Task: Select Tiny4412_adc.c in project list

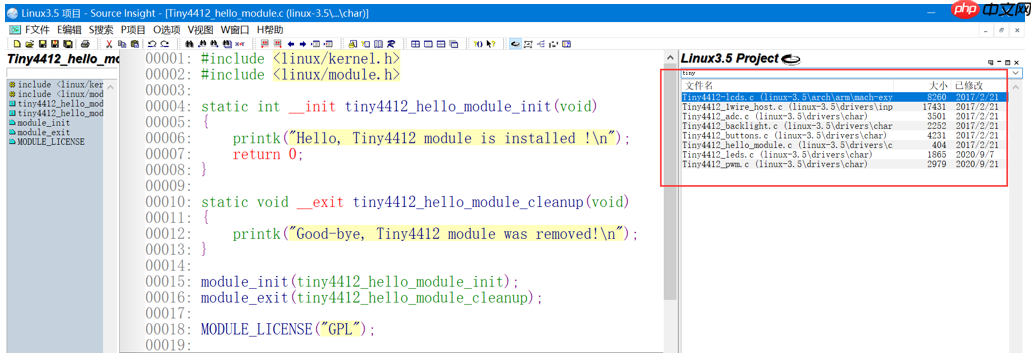Action: (x=844, y=116)
